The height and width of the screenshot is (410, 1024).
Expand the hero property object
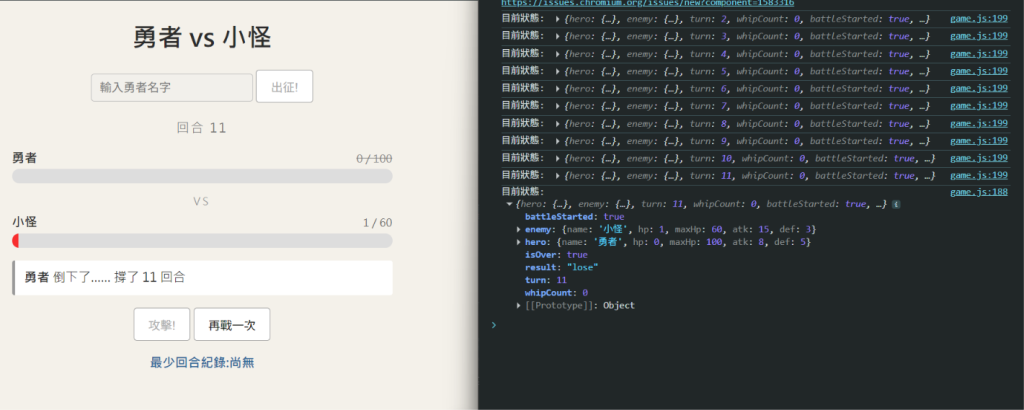click(519, 242)
